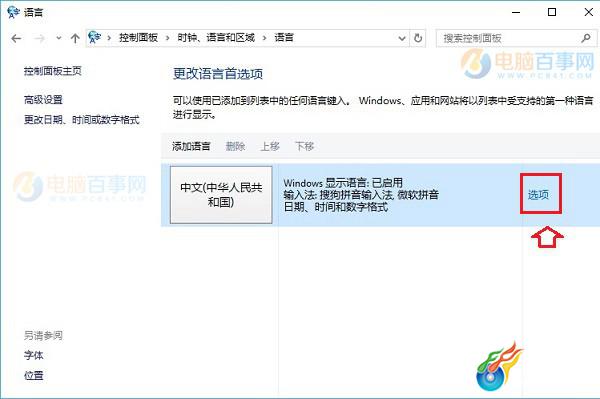
Task: Go up one level with up arrow
Action: (75, 38)
